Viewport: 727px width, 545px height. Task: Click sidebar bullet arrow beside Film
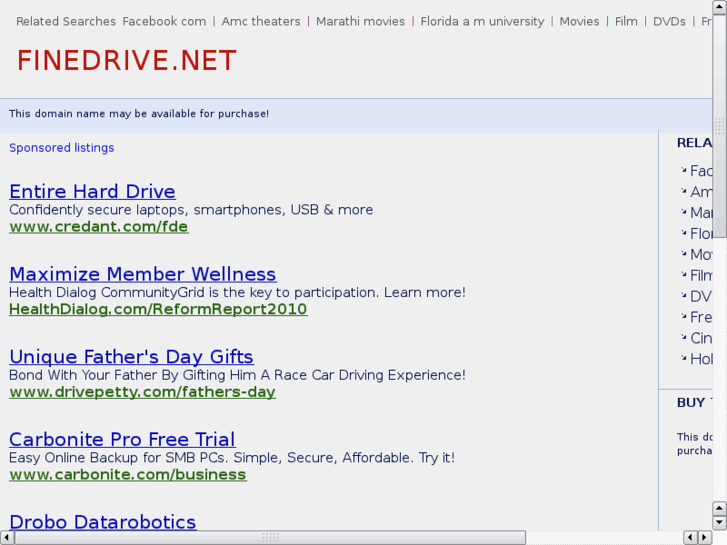683,275
